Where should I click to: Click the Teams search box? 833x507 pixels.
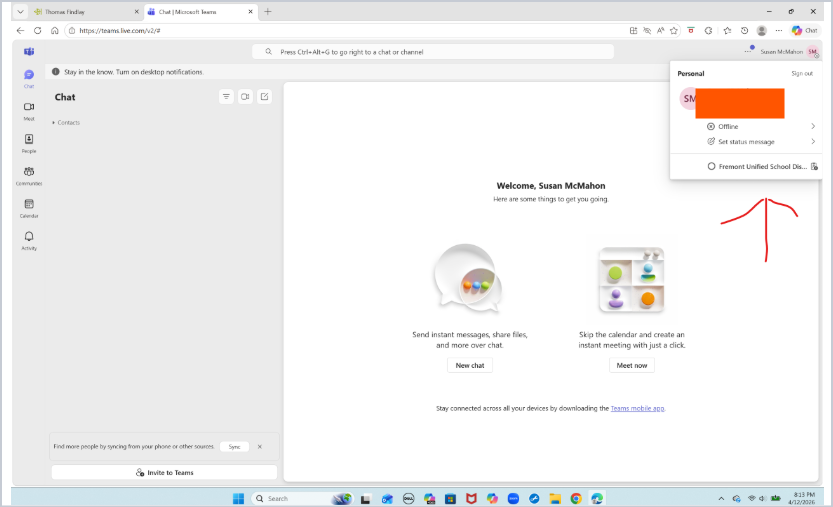pos(433,52)
